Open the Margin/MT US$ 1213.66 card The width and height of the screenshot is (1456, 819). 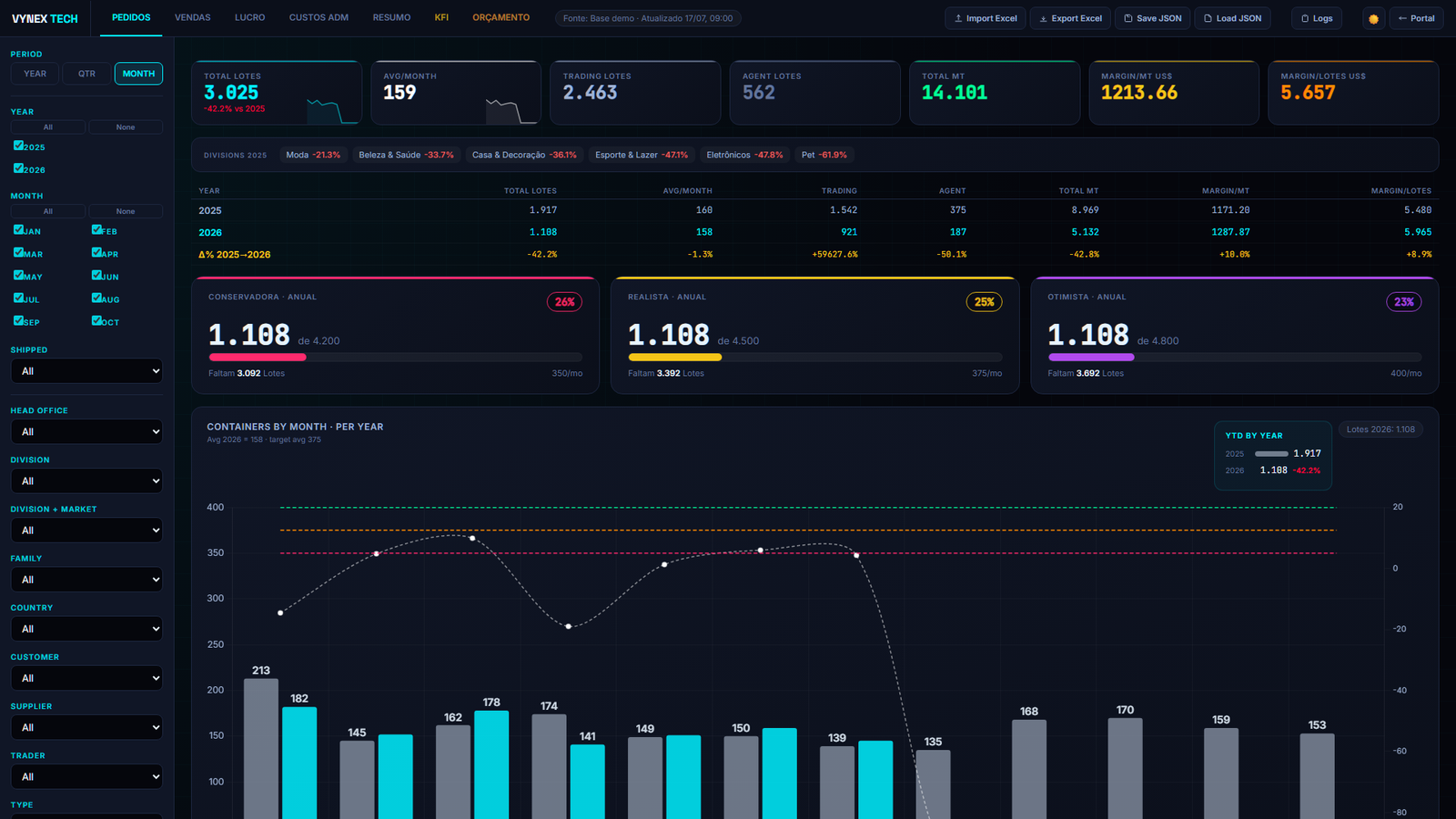click(1174, 93)
